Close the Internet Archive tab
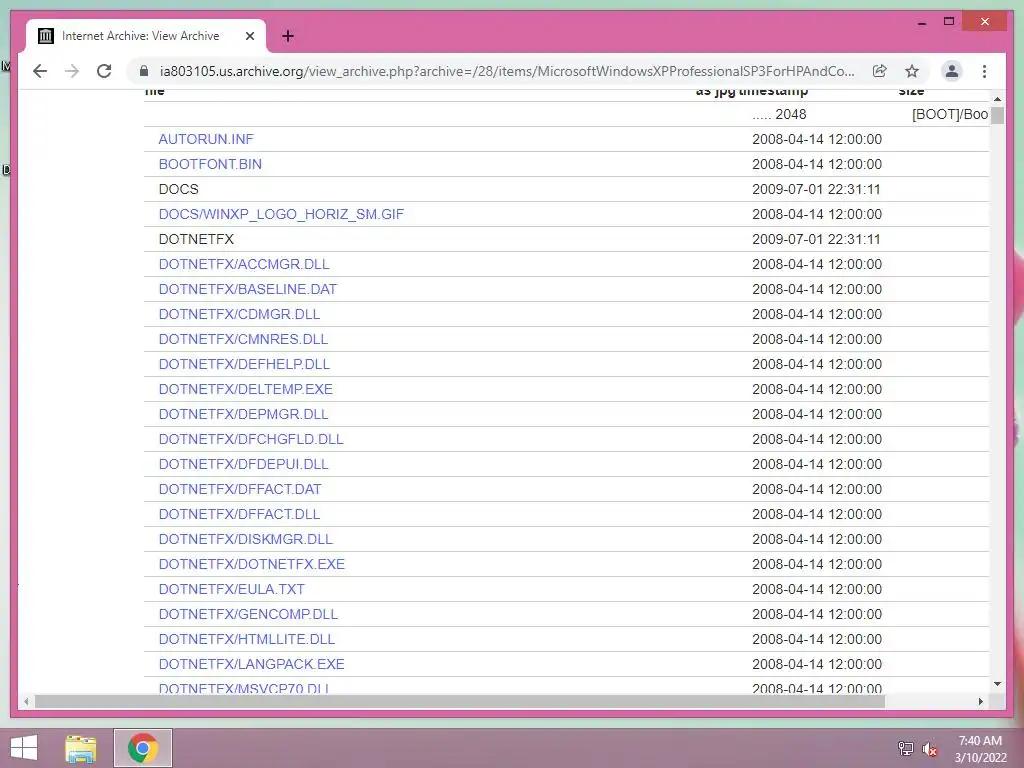This screenshot has height=768, width=1024. [249, 36]
